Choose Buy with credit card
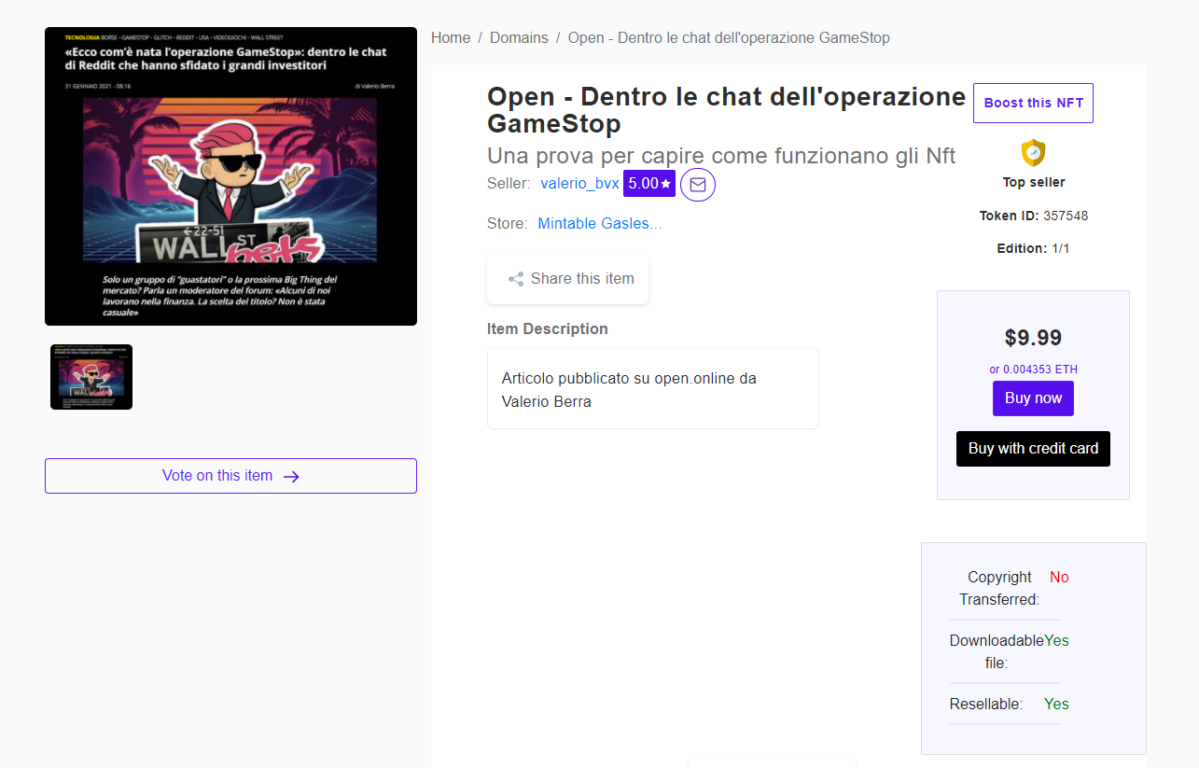The image size is (1199, 768). click(x=1033, y=448)
